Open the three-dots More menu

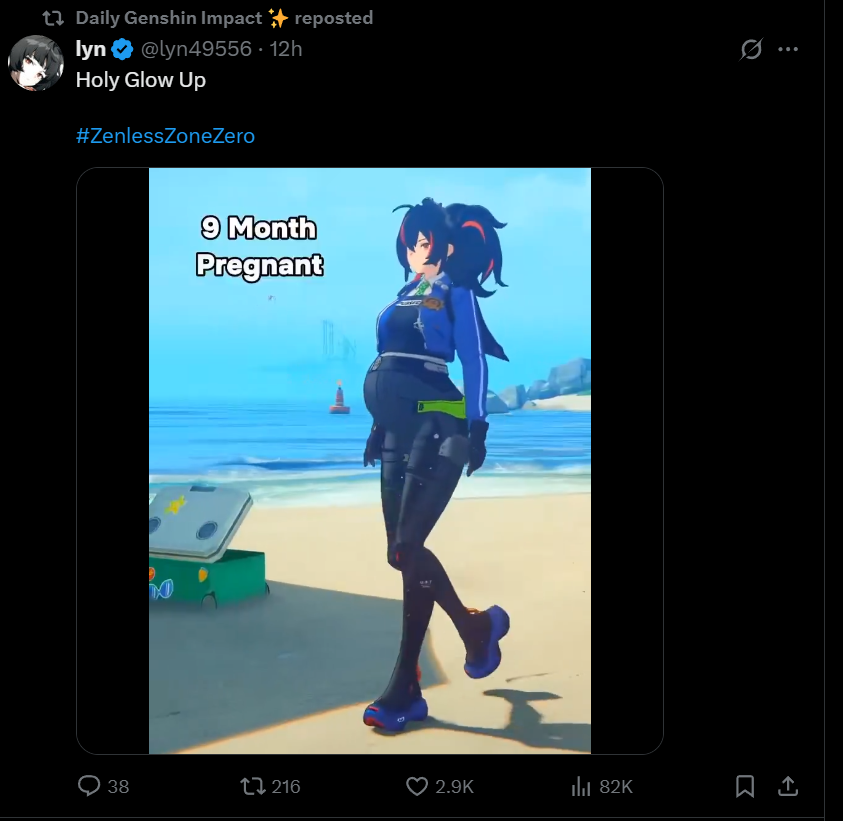(788, 49)
